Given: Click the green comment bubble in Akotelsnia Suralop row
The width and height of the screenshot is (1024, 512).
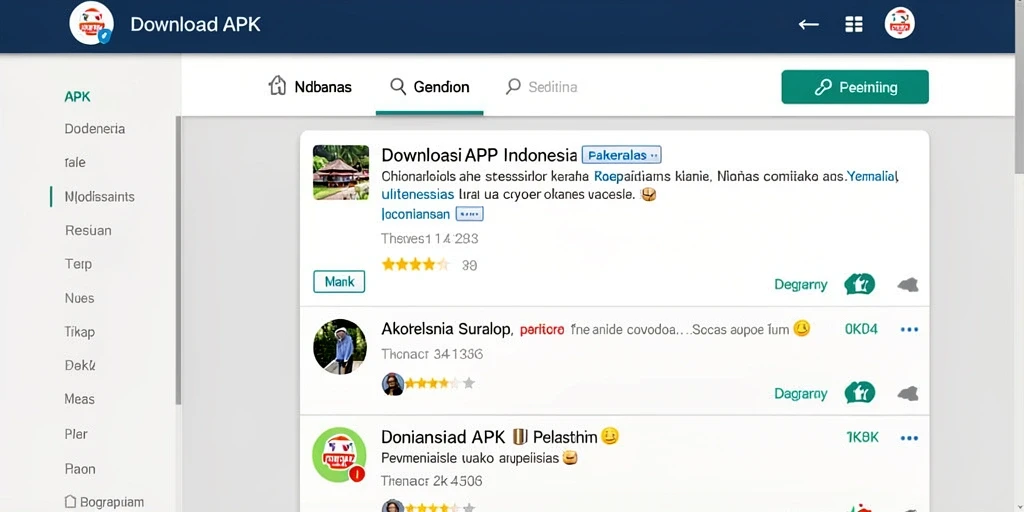Looking at the screenshot, I should pos(859,393).
